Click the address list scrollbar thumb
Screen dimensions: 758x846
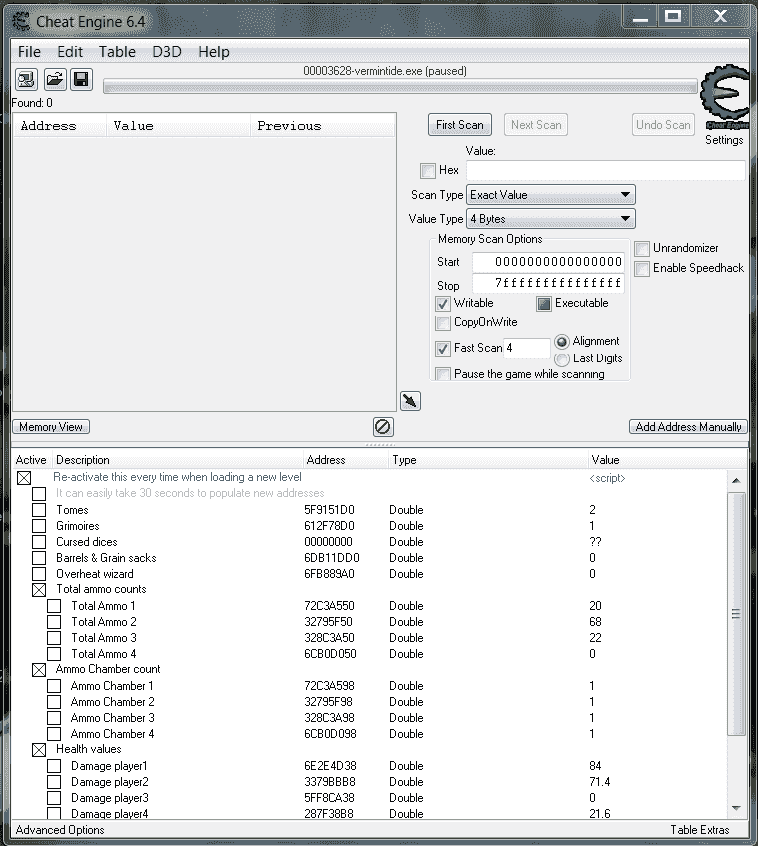736,613
